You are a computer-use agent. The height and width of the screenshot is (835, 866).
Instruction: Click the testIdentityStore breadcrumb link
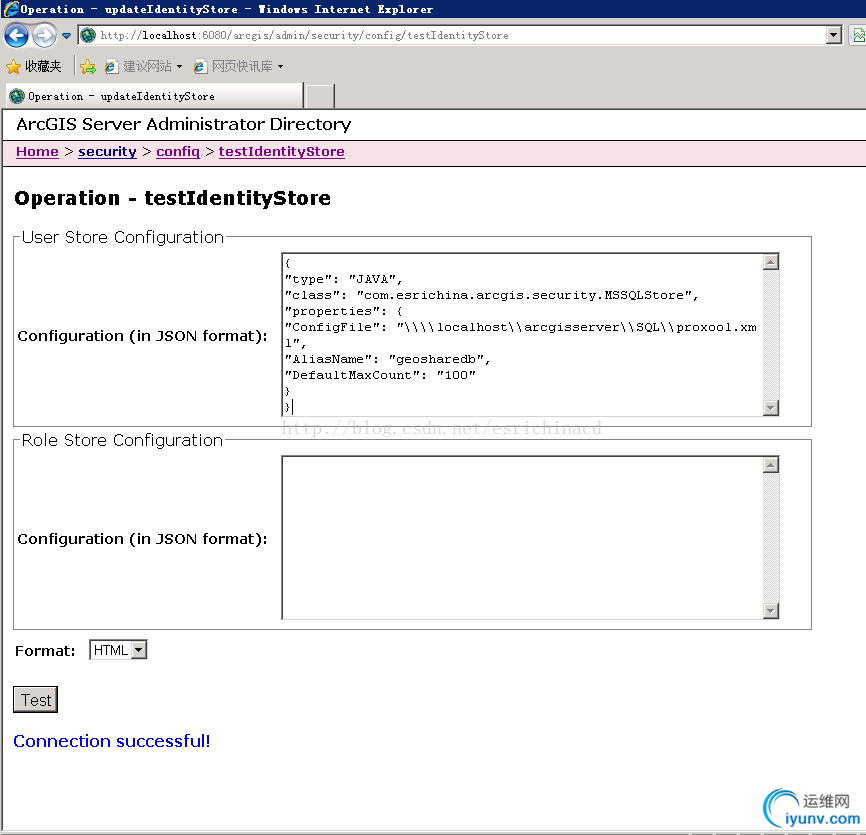[282, 152]
